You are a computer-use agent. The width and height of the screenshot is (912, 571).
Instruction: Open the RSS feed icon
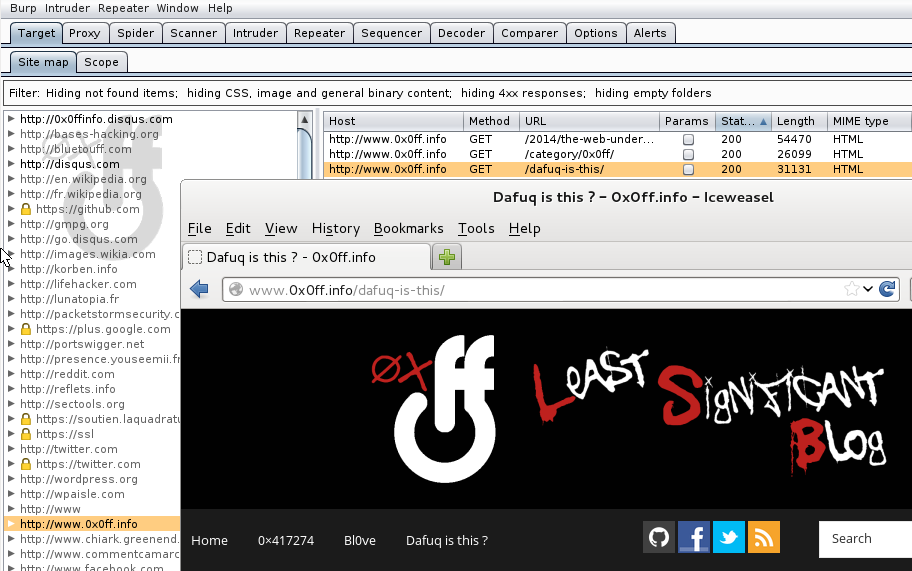[764, 537]
